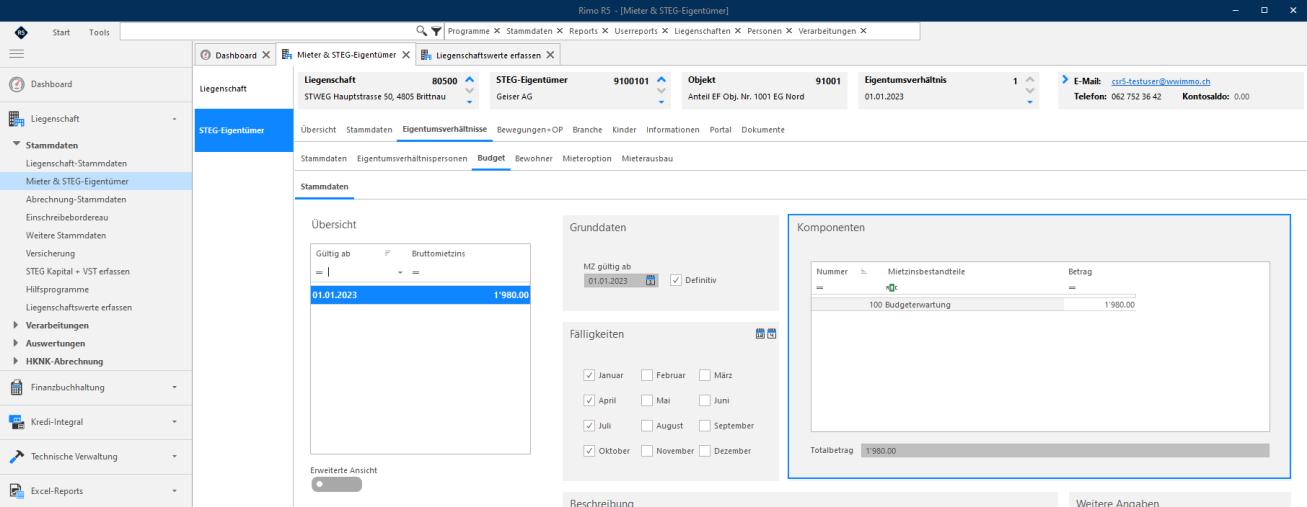The image size is (1307, 507).
Task: Click the Finanzbuchhaltung calculator icon
Action: [x=16, y=387]
